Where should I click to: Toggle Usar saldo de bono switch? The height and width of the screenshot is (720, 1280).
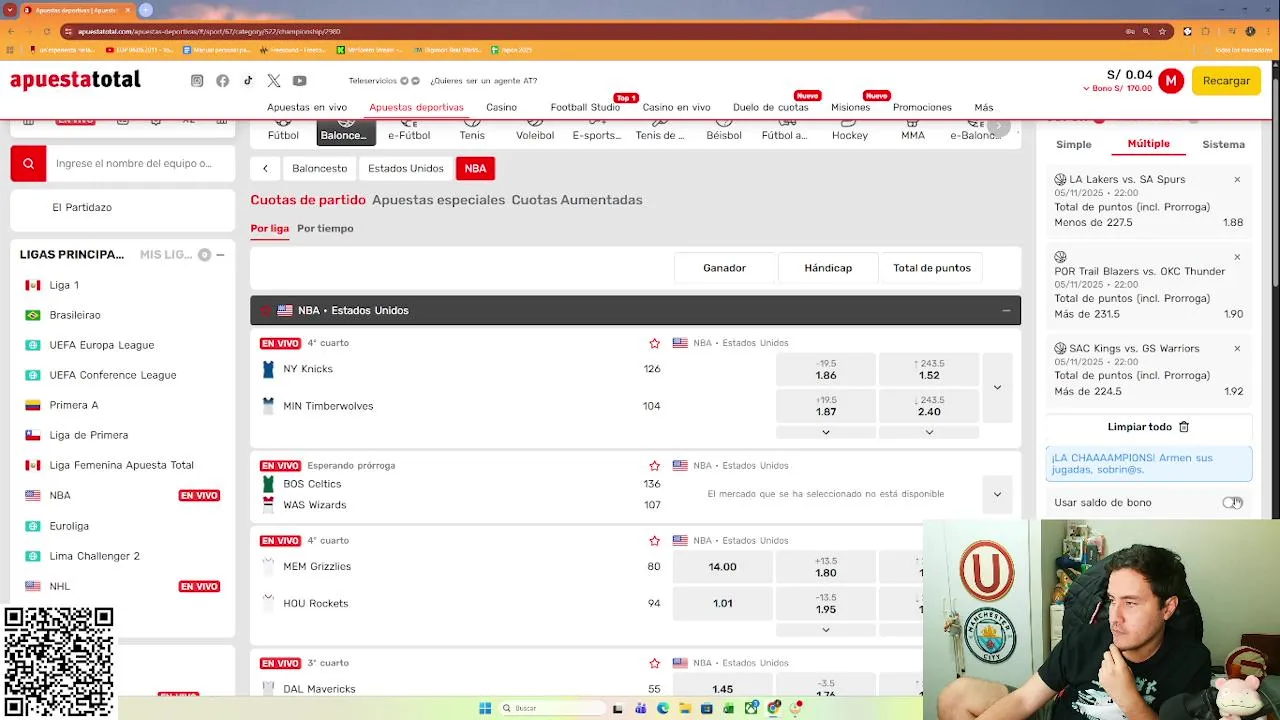[x=1232, y=503]
